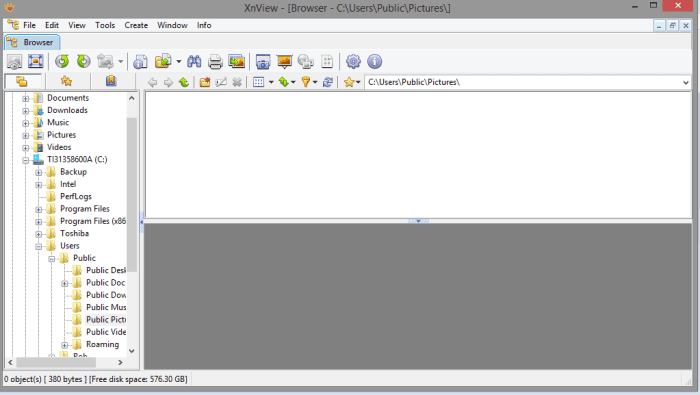Expand the Program Files folder node
The image size is (700, 395).
tap(39, 209)
